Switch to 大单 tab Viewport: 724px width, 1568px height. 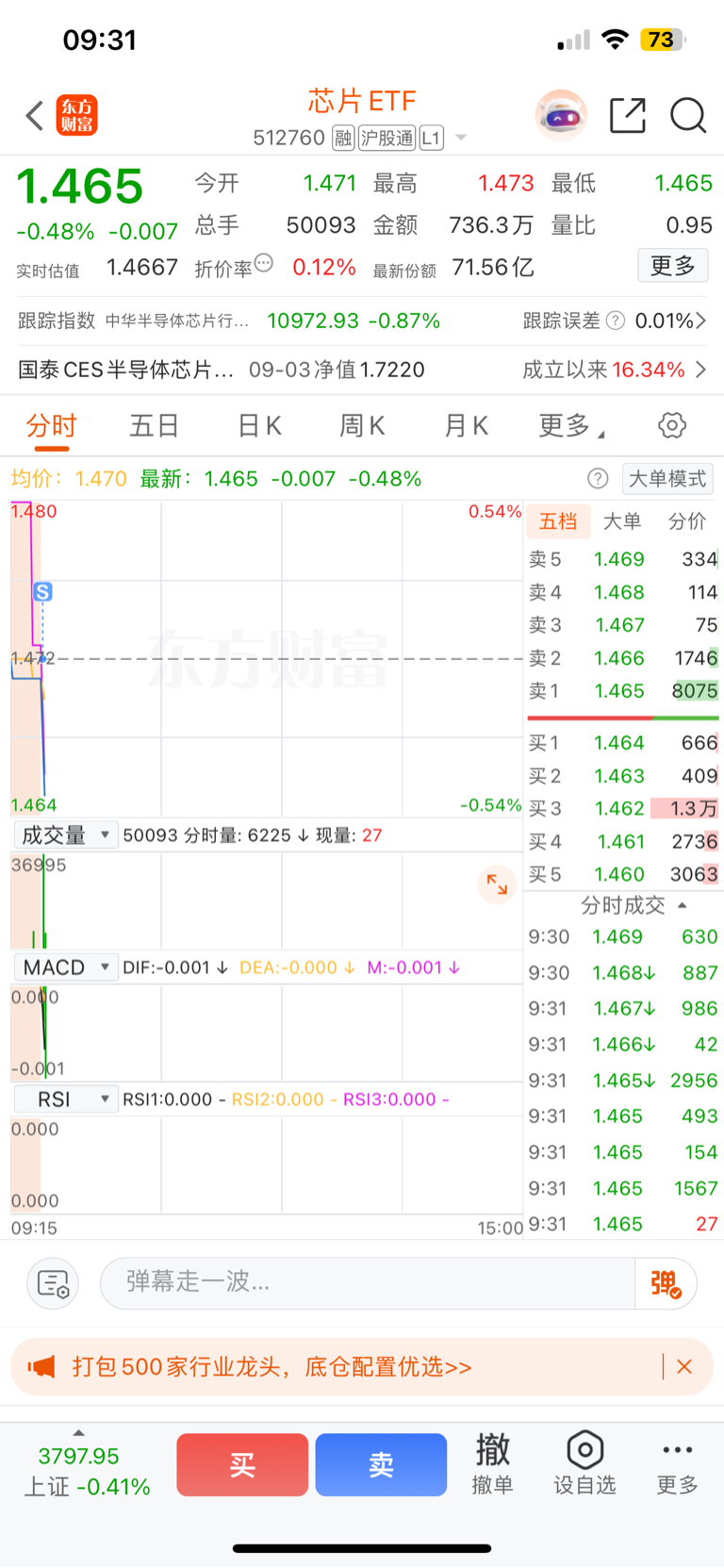[x=622, y=521]
